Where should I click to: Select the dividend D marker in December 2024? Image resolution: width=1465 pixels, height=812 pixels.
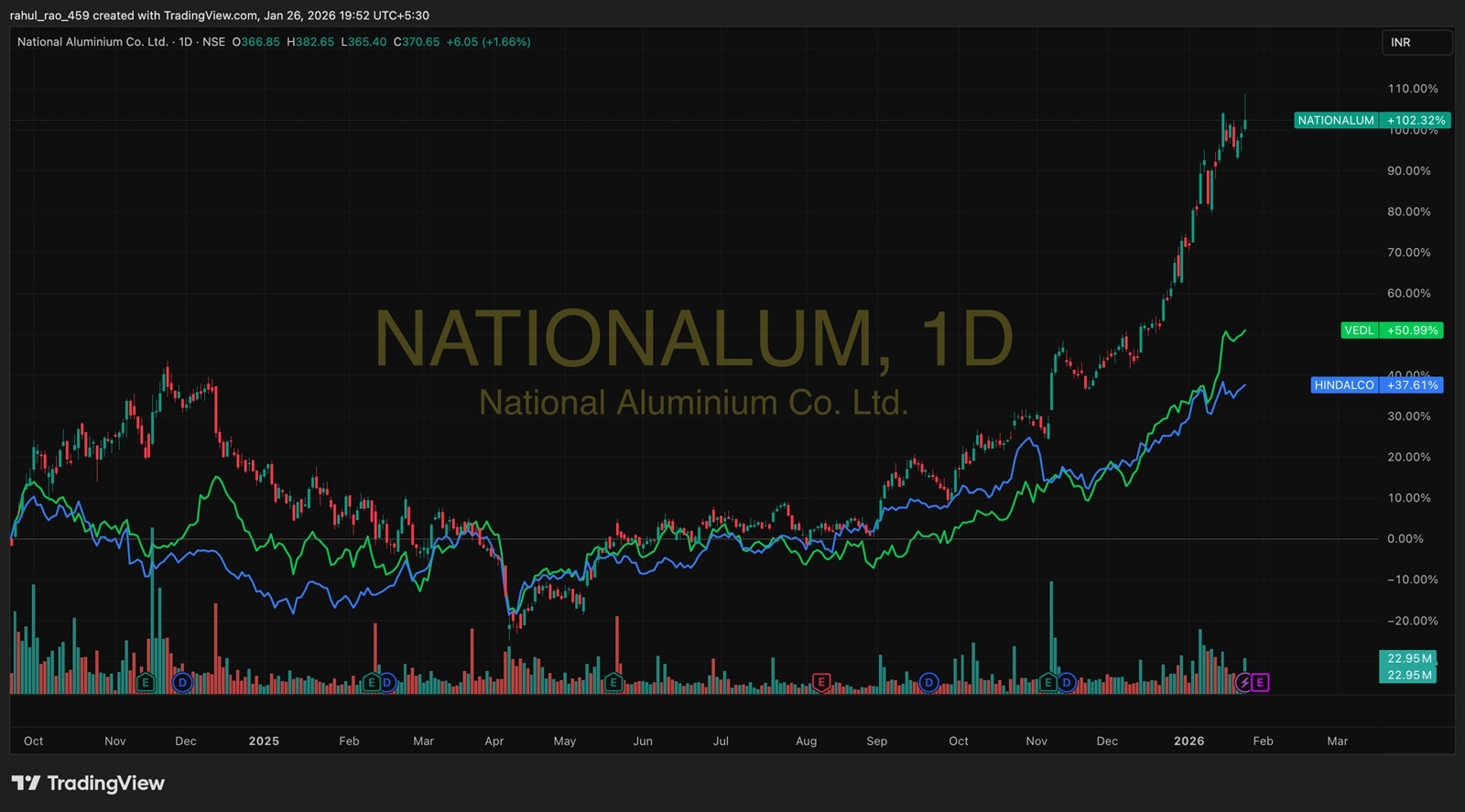pyautogui.click(x=182, y=682)
